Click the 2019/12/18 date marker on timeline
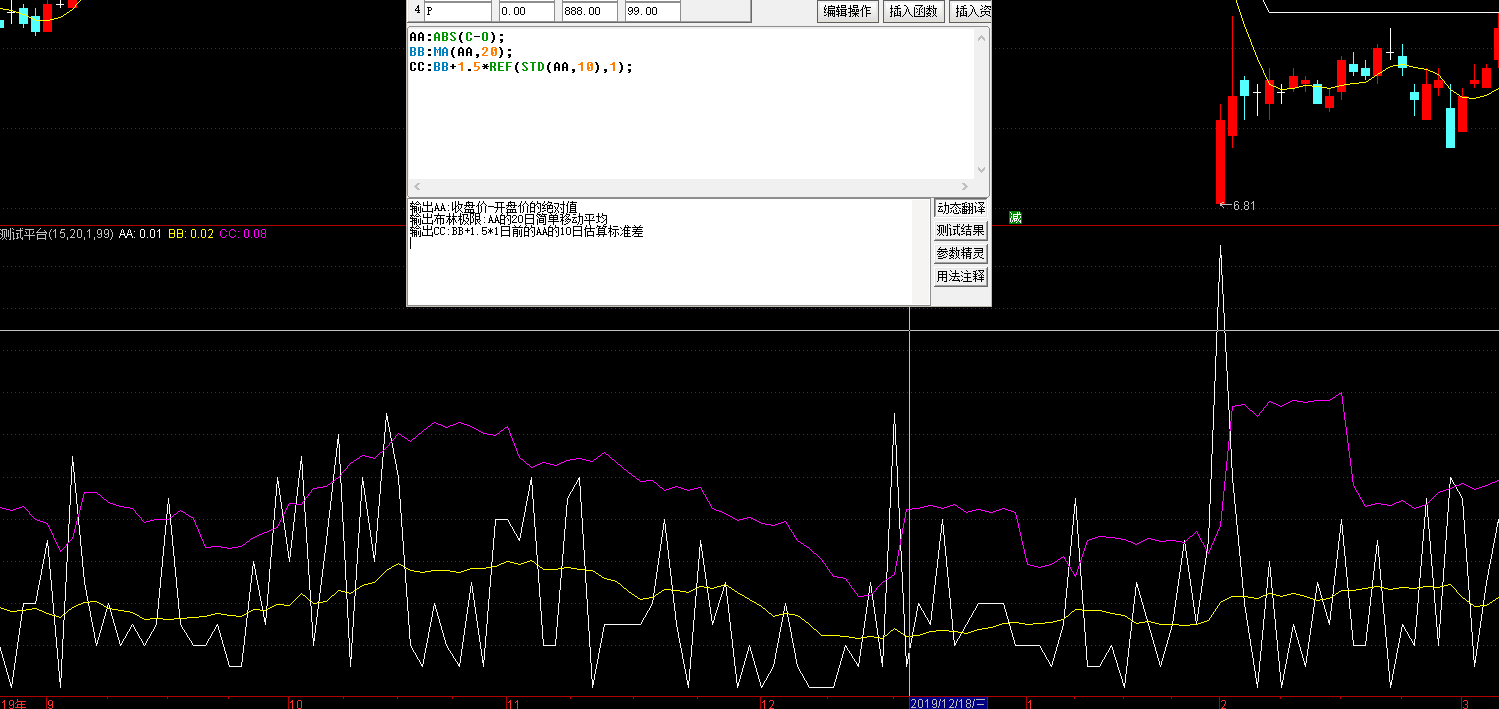 pos(948,703)
